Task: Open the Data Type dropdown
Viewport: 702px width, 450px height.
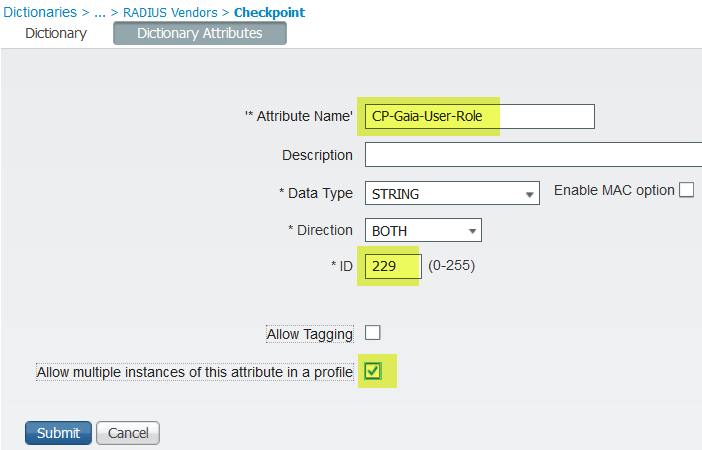Action: (x=452, y=193)
